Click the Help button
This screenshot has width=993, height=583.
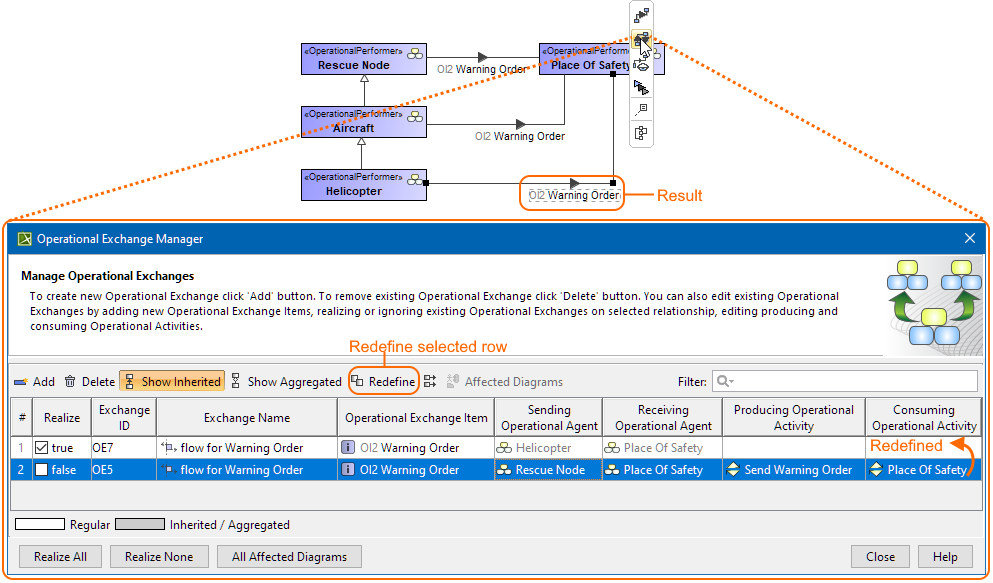tap(945, 556)
